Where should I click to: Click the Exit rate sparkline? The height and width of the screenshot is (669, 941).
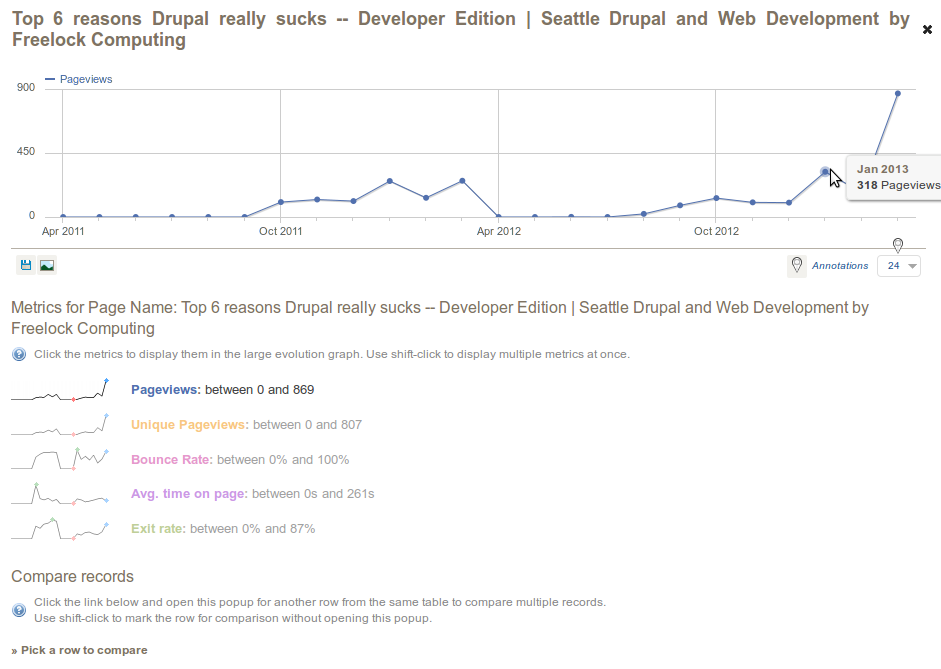point(60,529)
